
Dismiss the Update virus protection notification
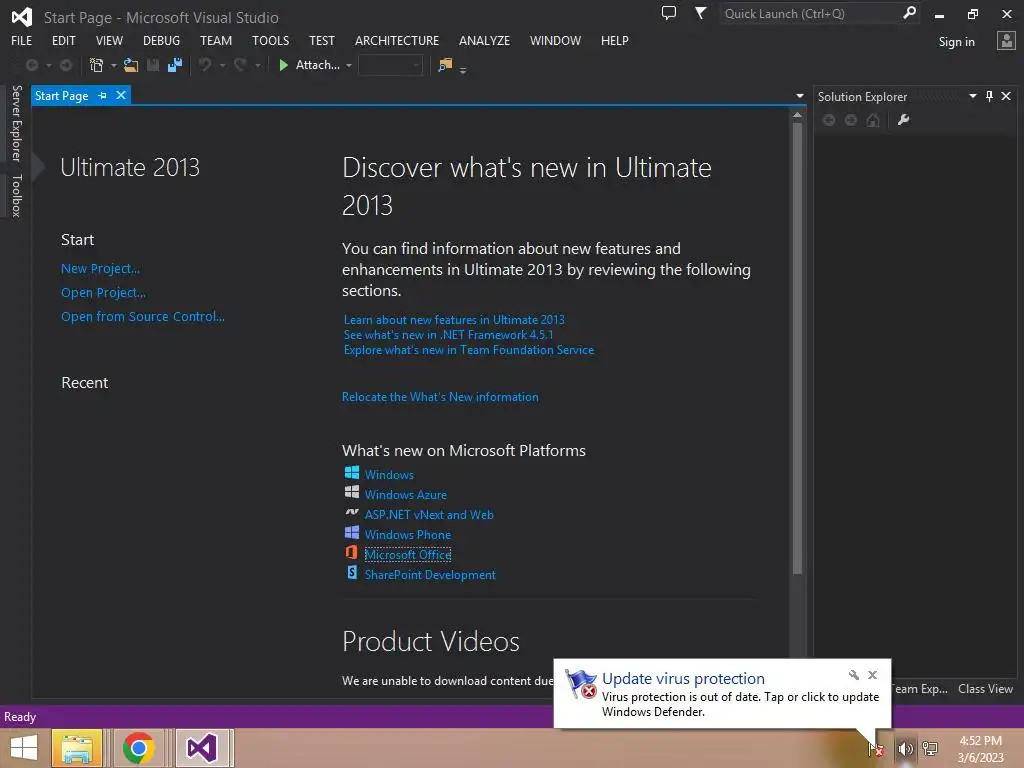[872, 675]
